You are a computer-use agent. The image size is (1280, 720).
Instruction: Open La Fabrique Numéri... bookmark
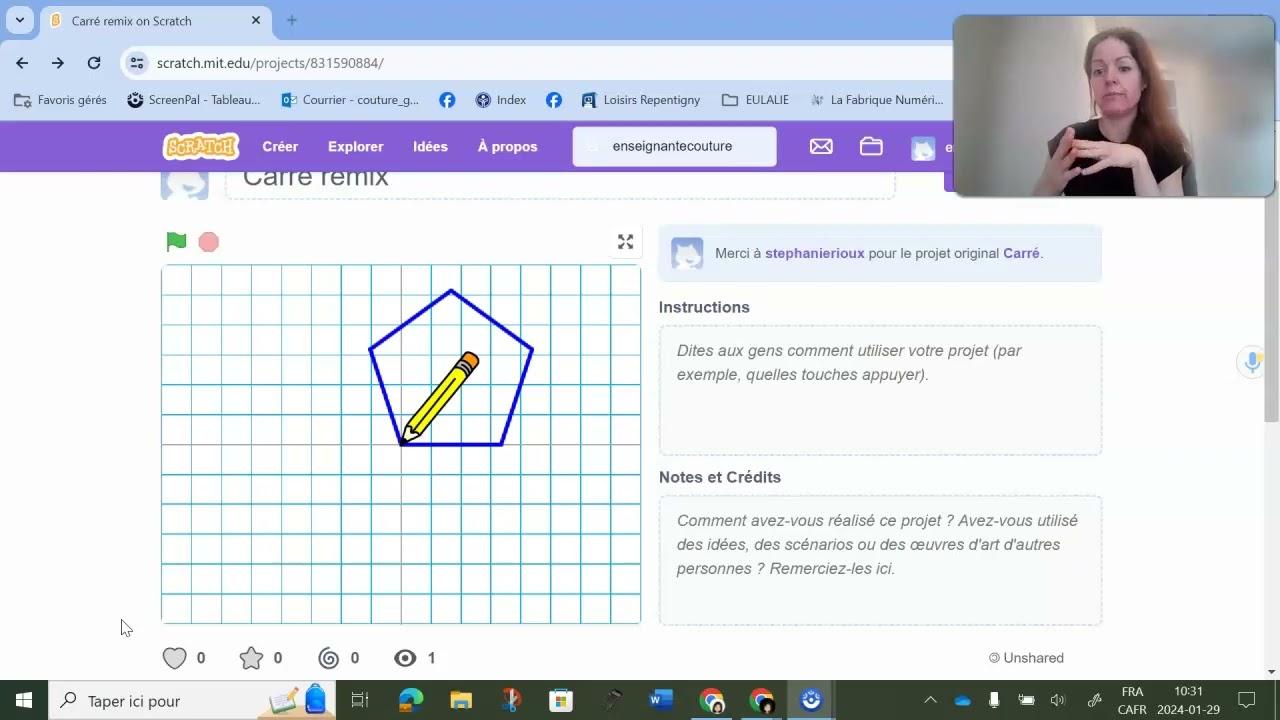pyautogui.click(x=876, y=100)
